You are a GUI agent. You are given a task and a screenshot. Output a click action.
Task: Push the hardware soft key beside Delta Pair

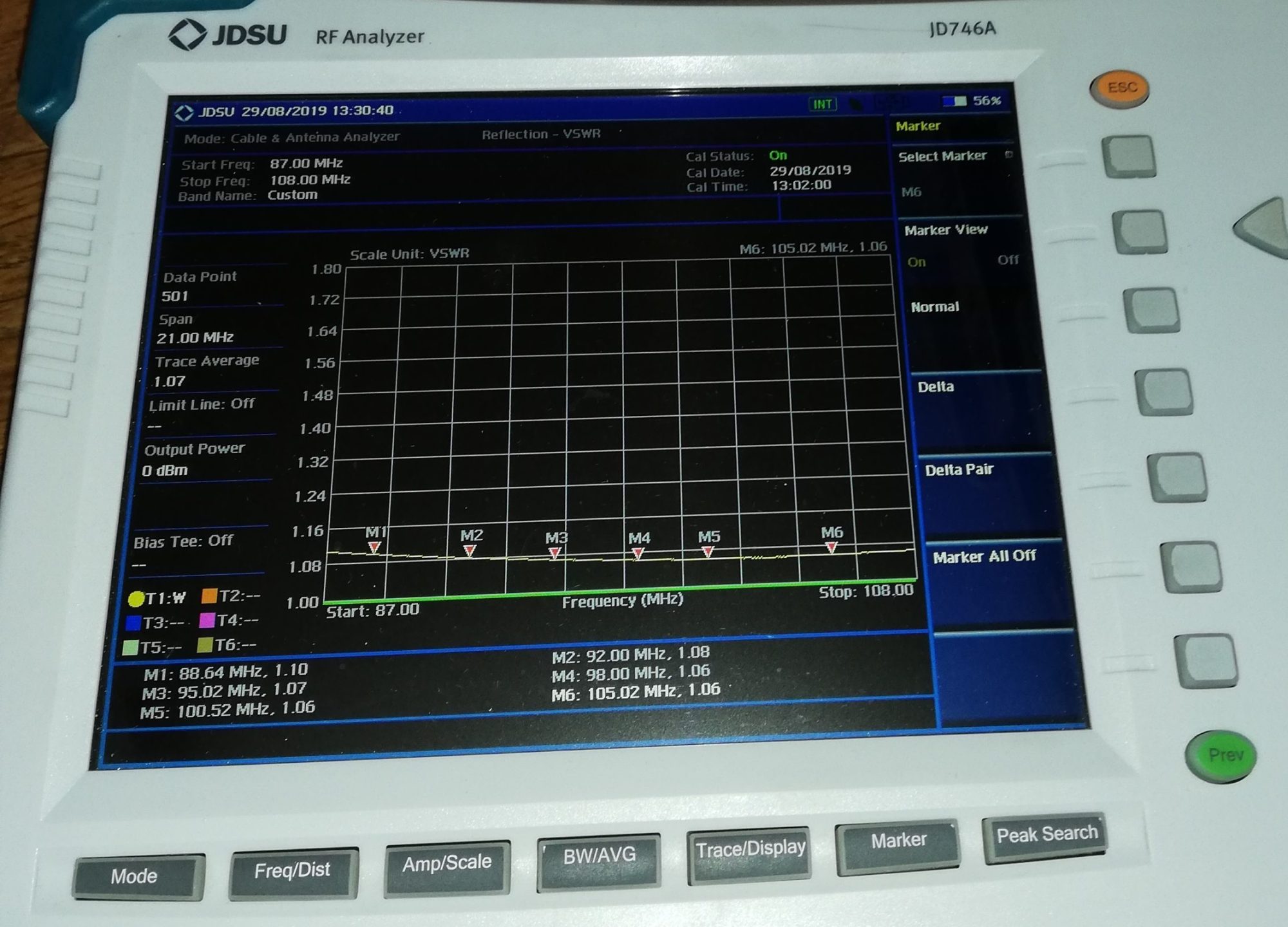click(1177, 478)
